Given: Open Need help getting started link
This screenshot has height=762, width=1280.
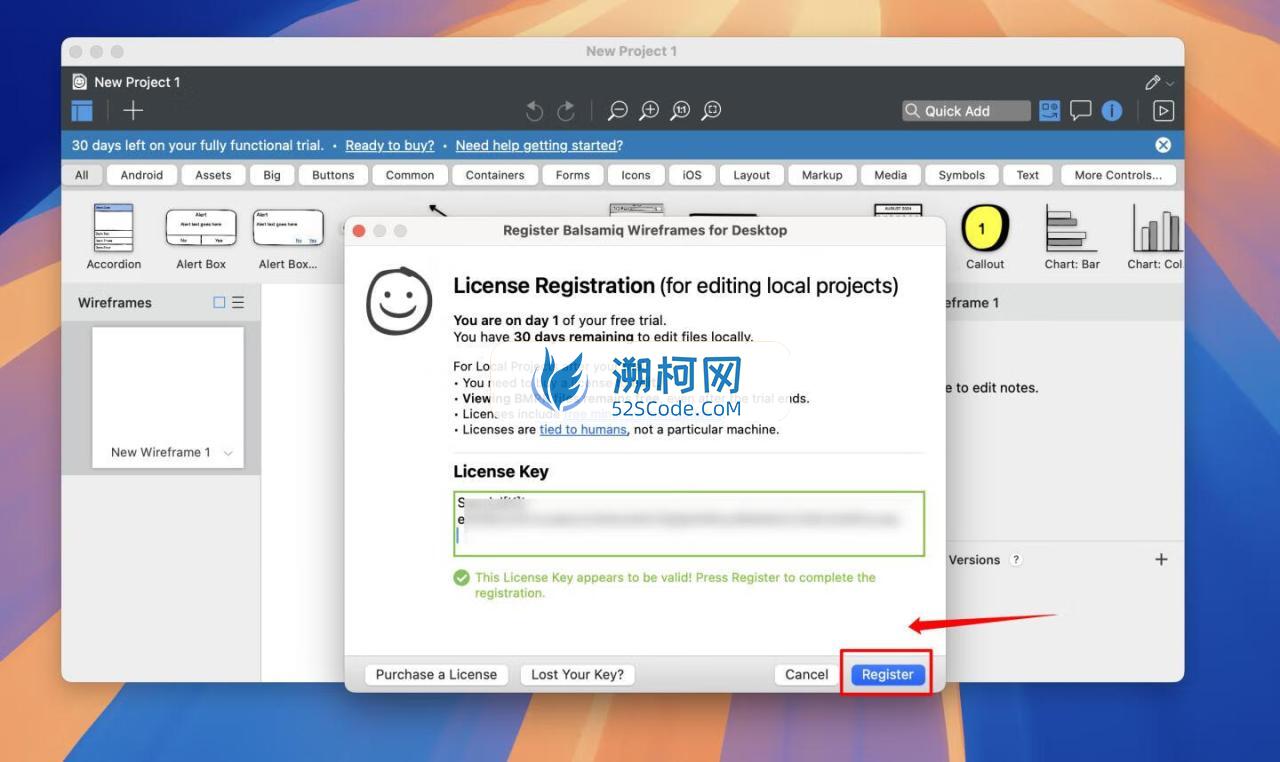Looking at the screenshot, I should coord(539,145).
